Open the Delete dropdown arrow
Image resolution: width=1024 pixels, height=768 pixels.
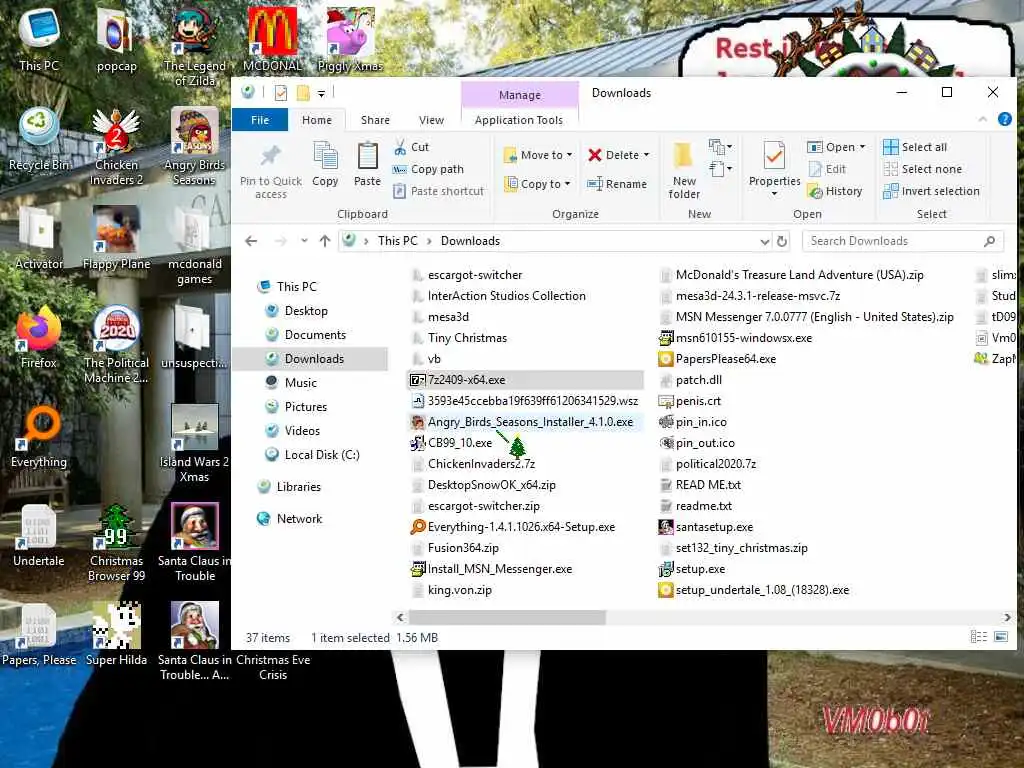pos(647,155)
